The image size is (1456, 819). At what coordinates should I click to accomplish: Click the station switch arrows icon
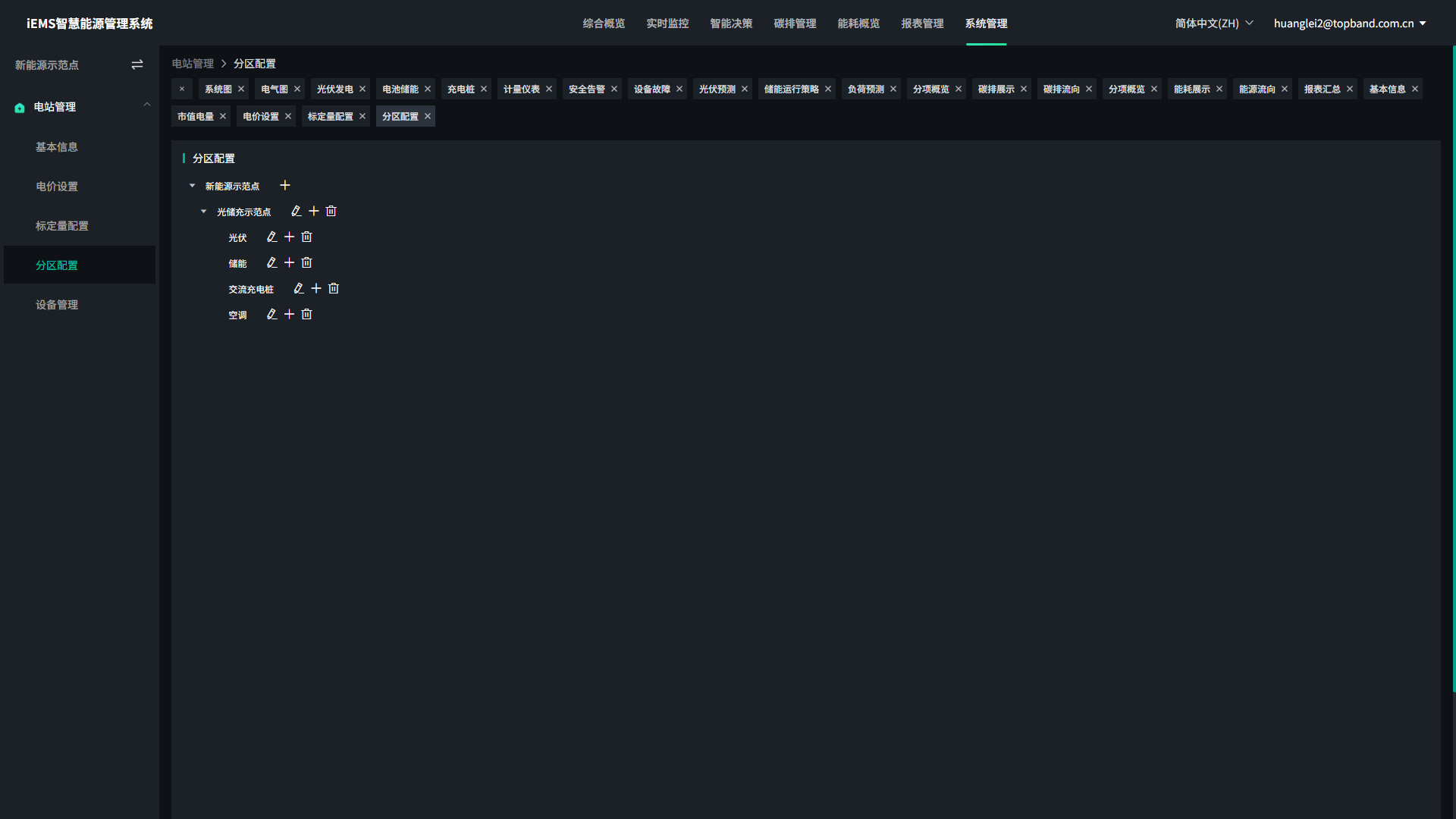(137, 65)
